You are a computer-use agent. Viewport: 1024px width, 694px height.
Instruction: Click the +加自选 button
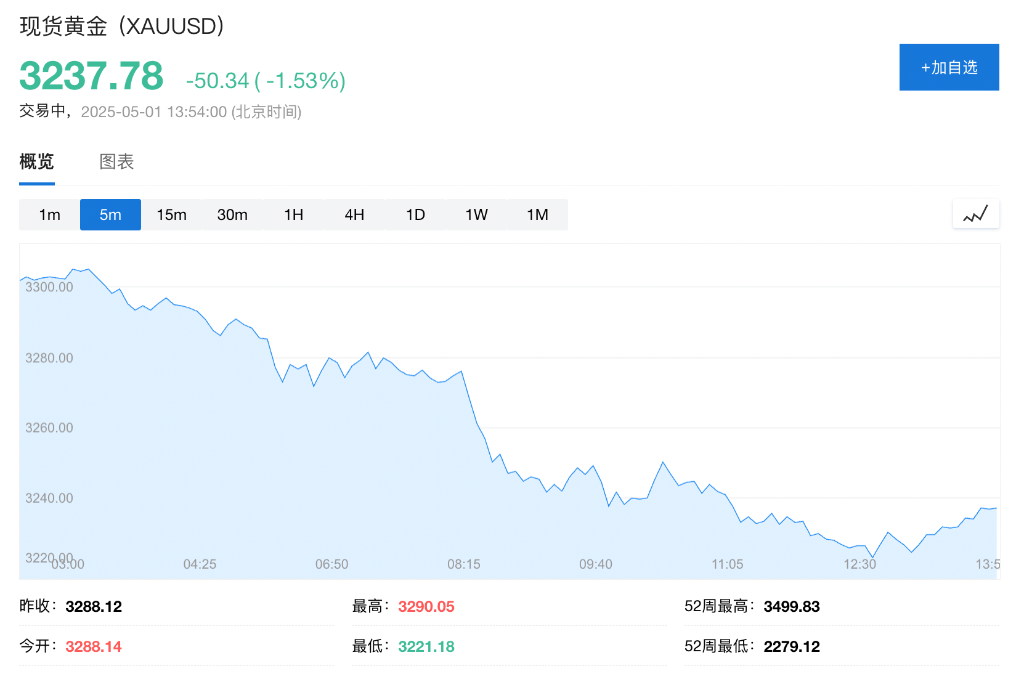948,67
